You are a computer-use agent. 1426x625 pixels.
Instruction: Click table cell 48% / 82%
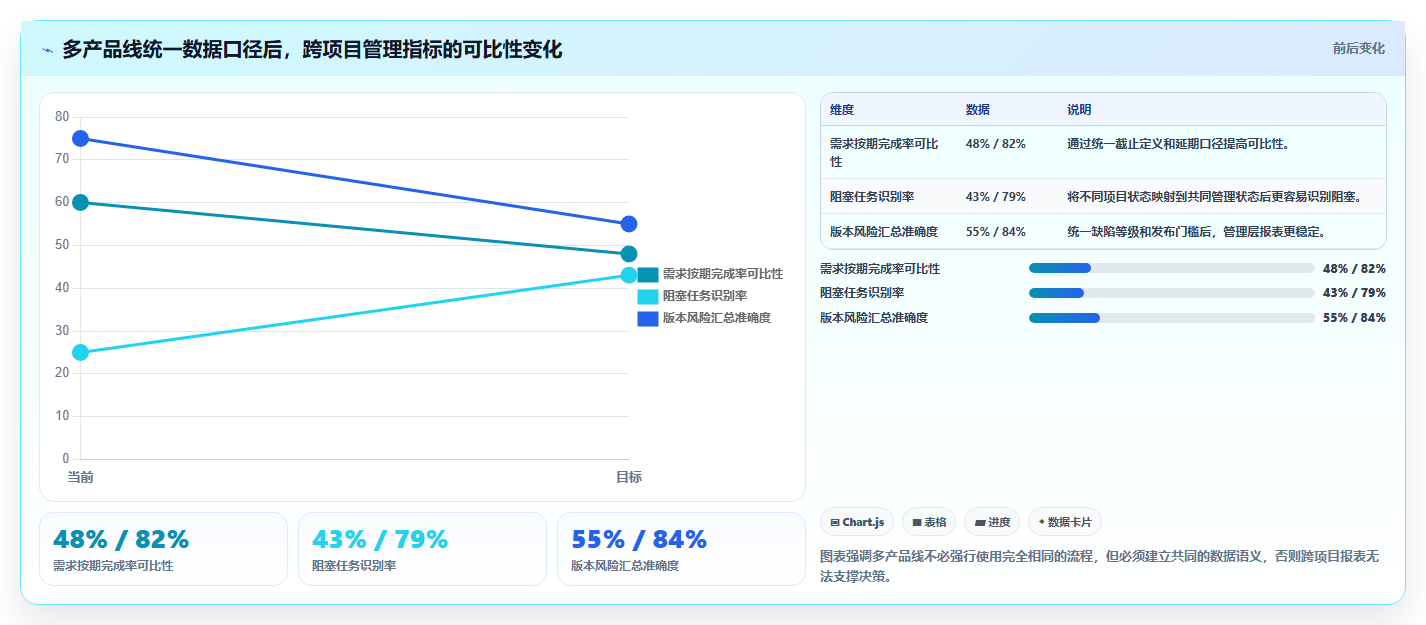click(996, 144)
